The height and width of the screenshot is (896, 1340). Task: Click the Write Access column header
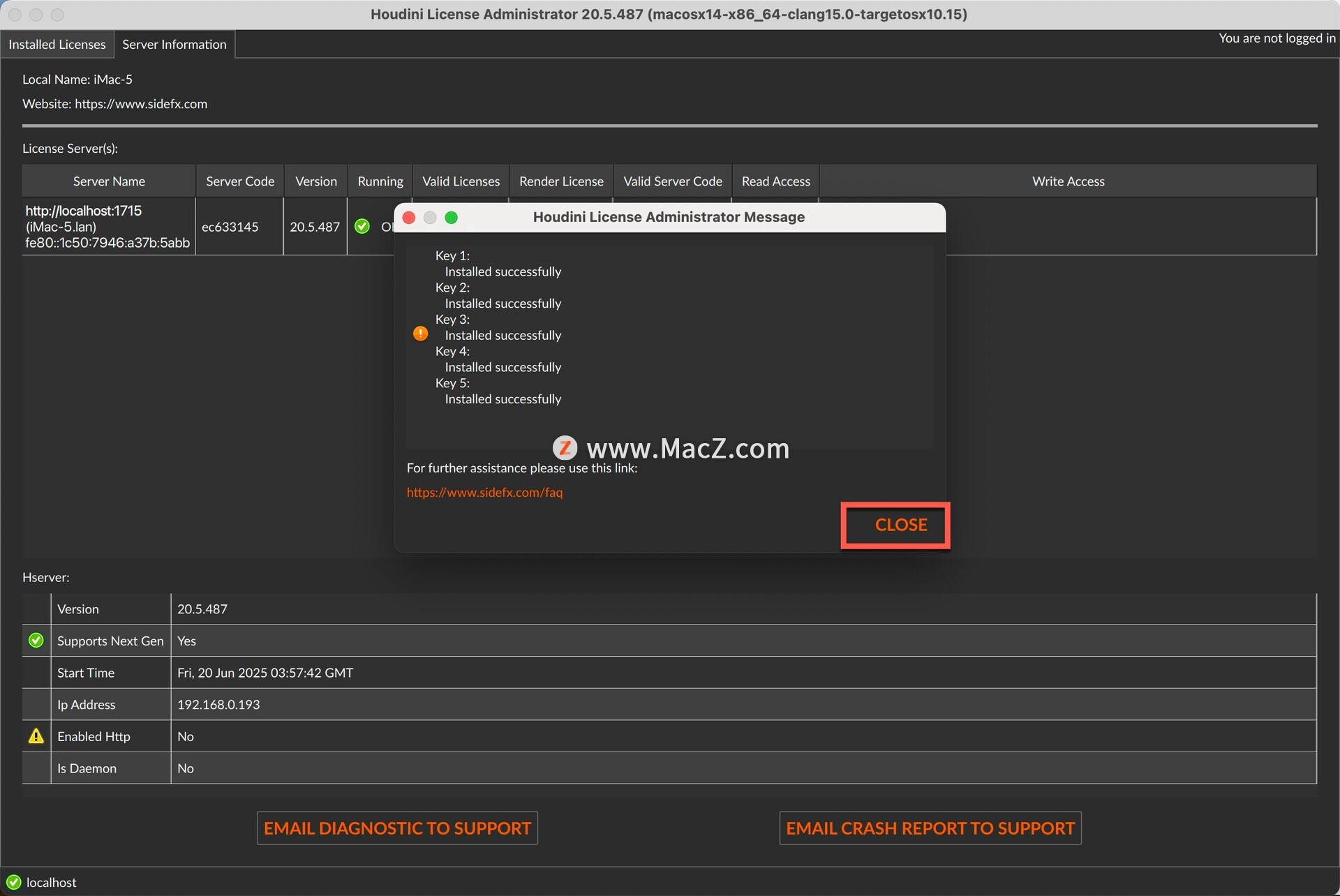1068,181
